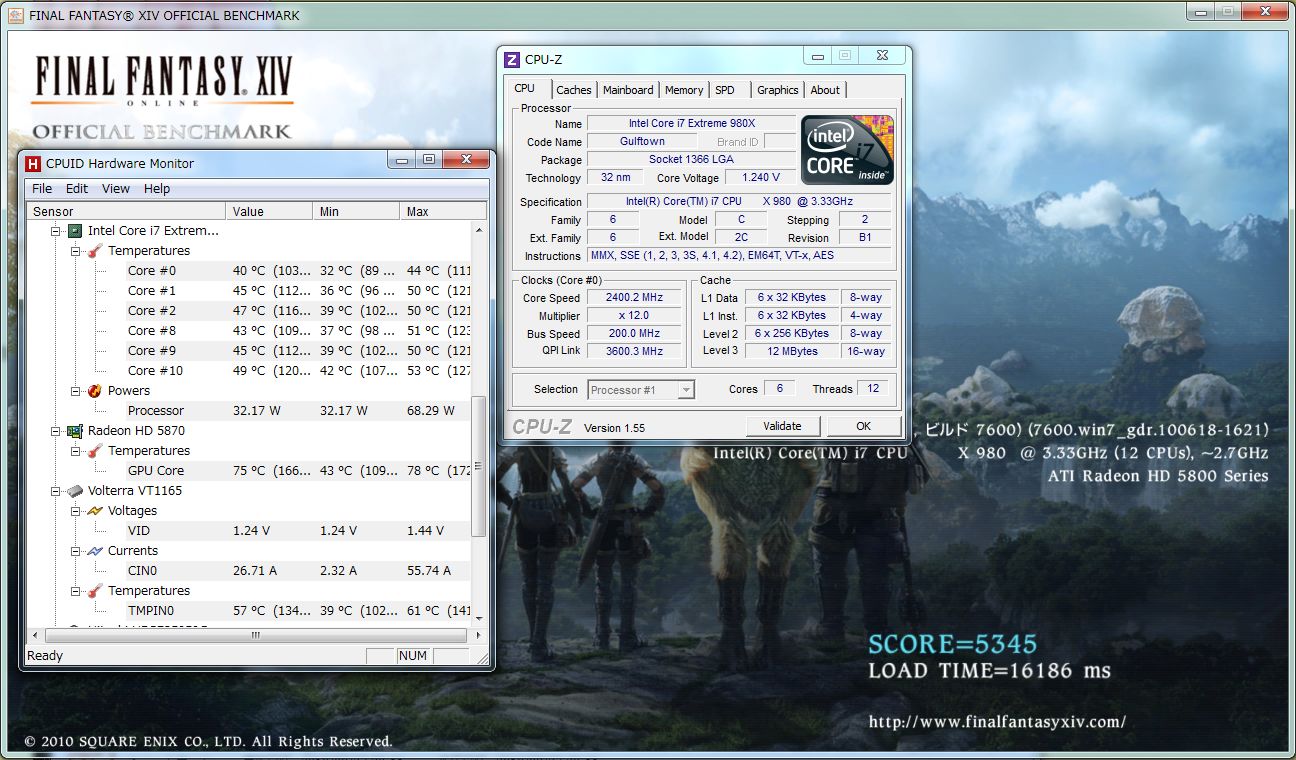Click the Core Speed value 2400.2 MHz
Viewport: 1296px width, 760px height.
point(634,298)
